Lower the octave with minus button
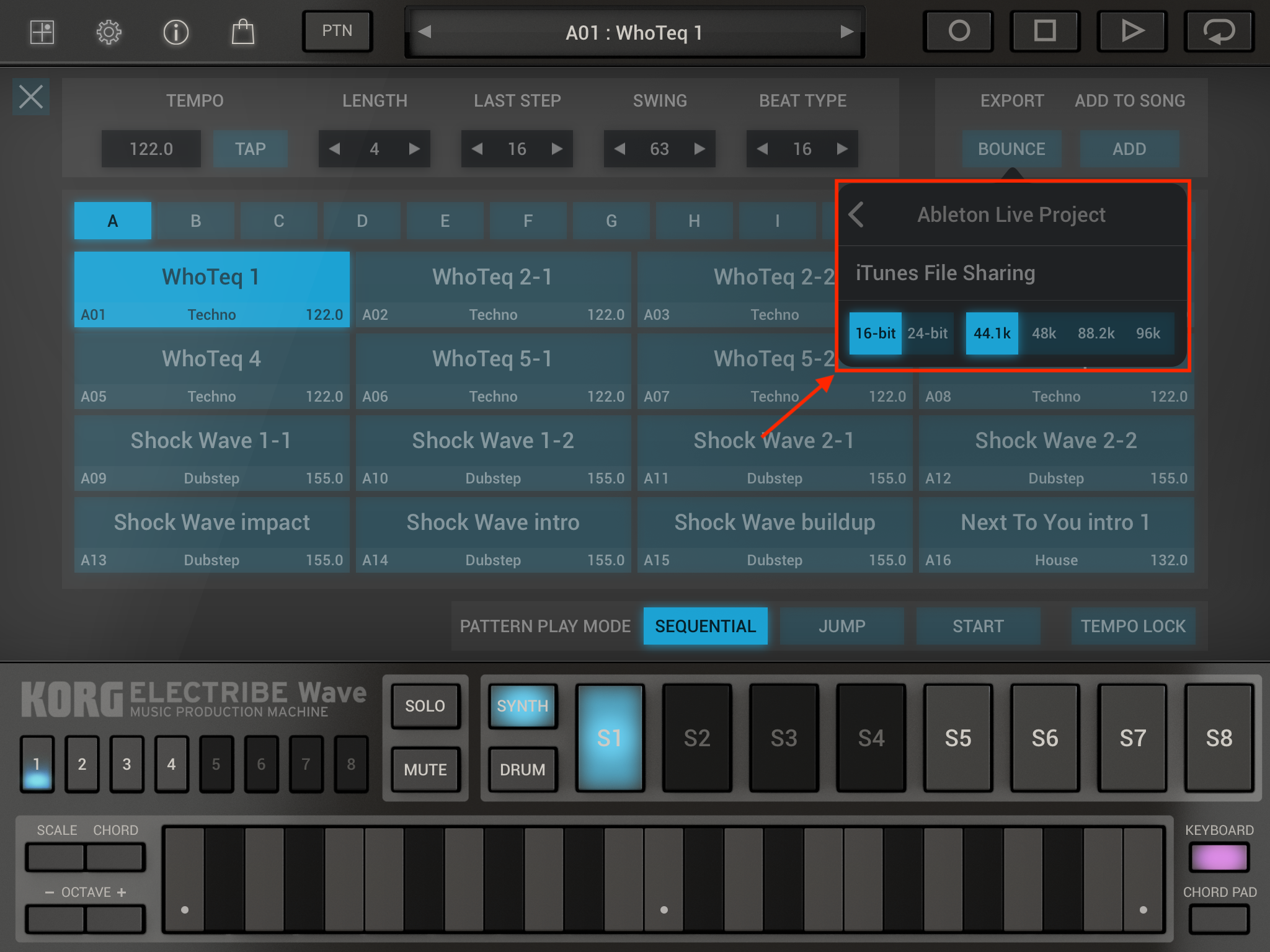The image size is (1270, 952). point(56,919)
